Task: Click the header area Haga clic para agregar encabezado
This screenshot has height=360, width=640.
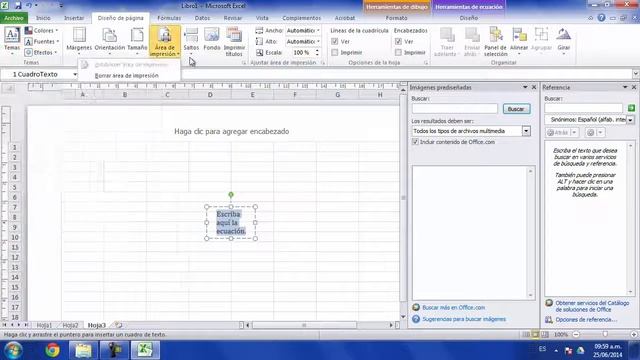Action: click(x=231, y=131)
